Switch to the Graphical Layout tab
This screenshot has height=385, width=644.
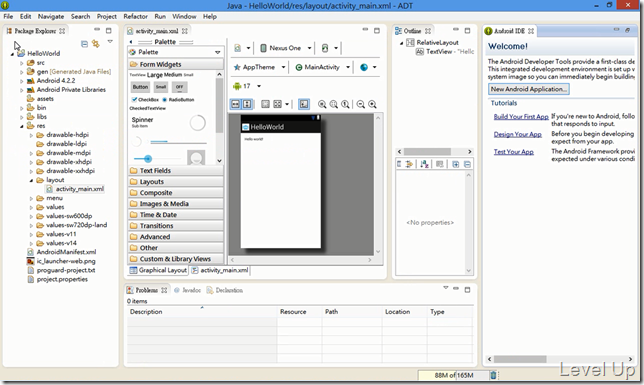[x=158, y=270]
